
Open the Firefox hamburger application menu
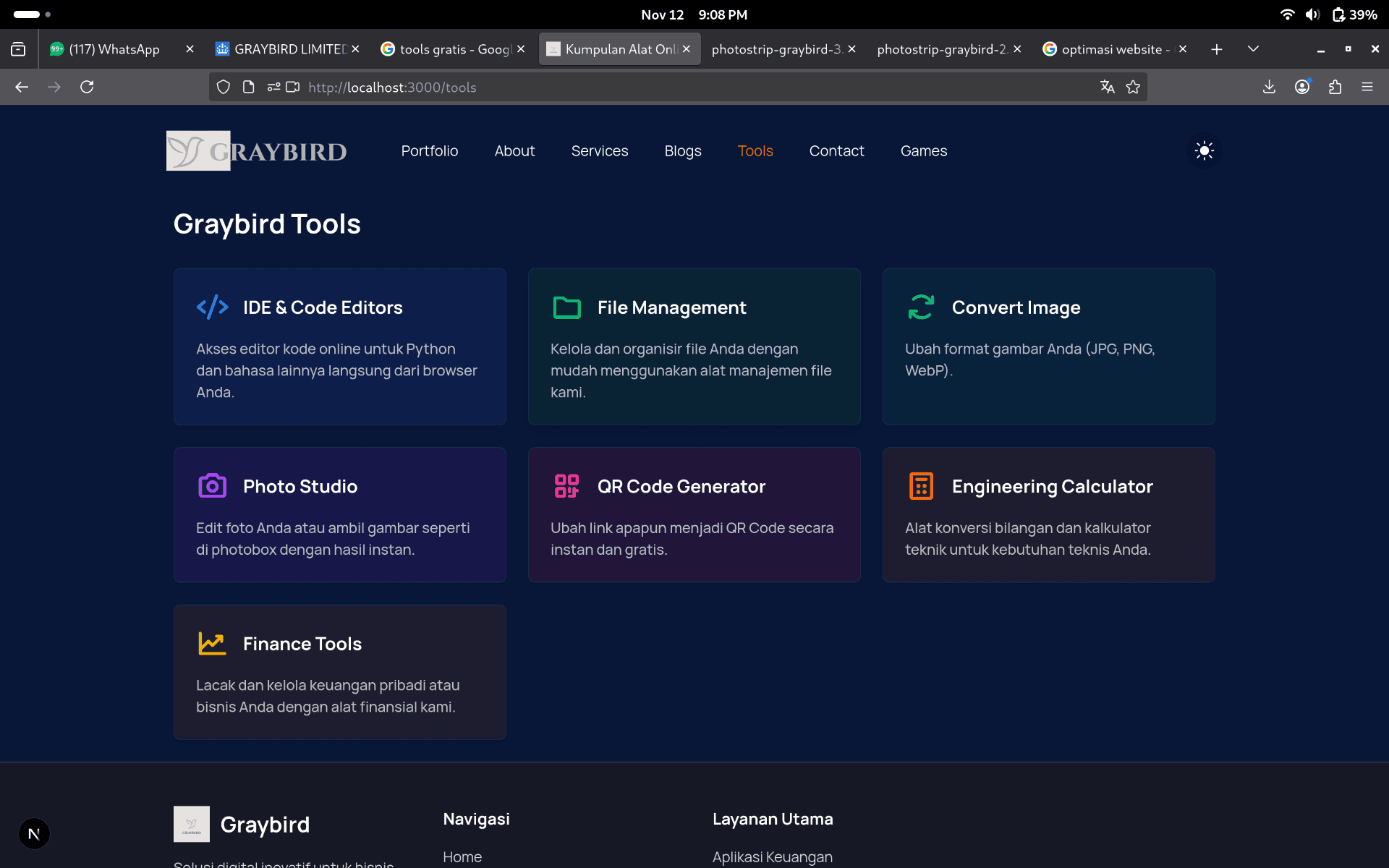[1367, 87]
